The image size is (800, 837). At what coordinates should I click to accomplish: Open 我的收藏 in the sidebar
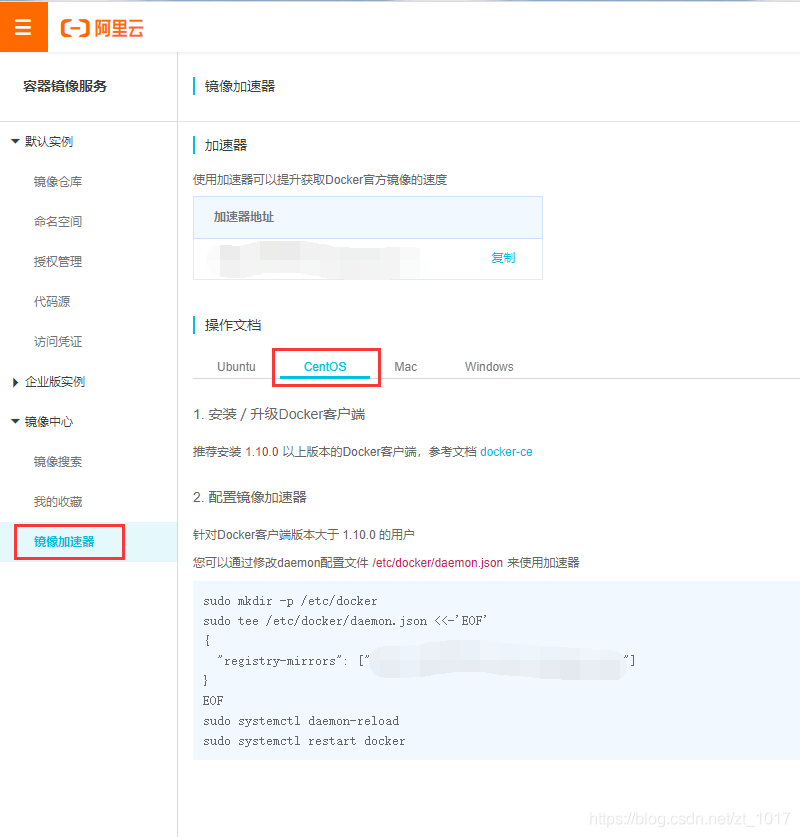coord(58,502)
